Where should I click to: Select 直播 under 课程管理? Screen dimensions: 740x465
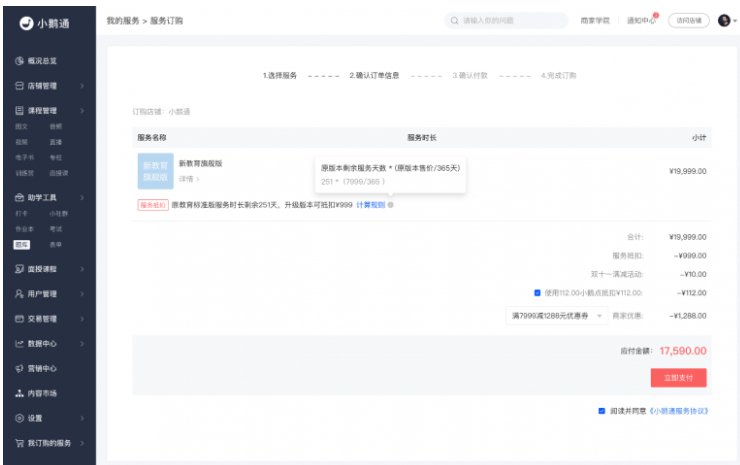[56, 142]
